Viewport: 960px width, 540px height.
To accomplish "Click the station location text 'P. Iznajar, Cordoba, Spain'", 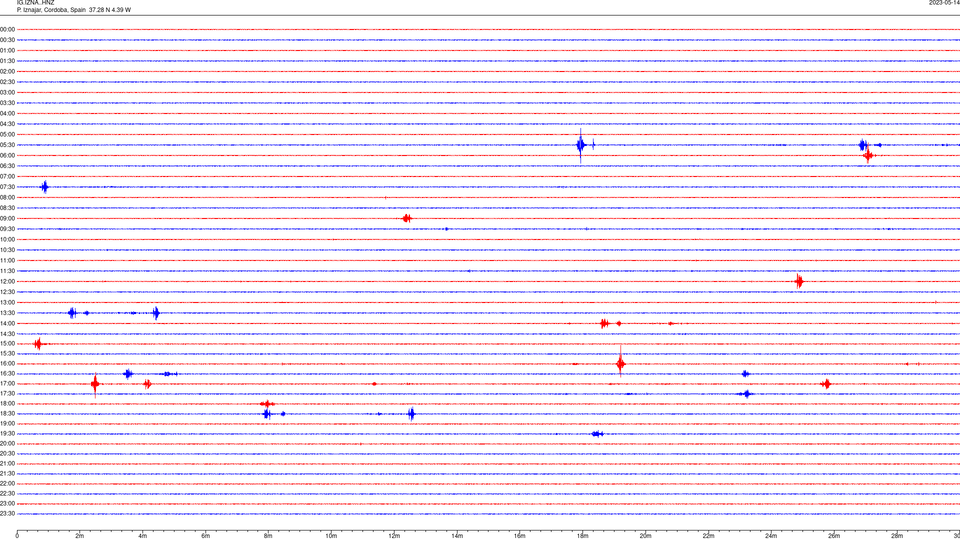I will tap(51, 10).
